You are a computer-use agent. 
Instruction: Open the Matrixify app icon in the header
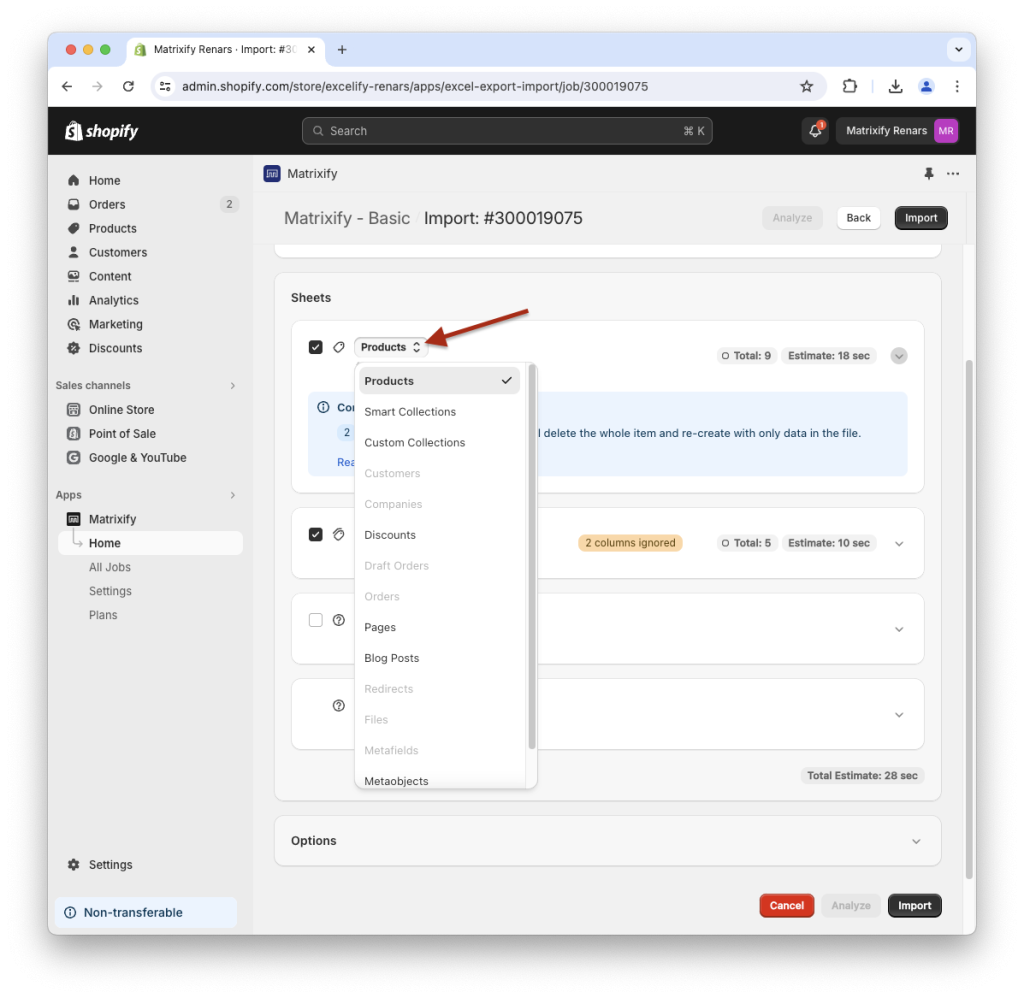click(x=272, y=173)
